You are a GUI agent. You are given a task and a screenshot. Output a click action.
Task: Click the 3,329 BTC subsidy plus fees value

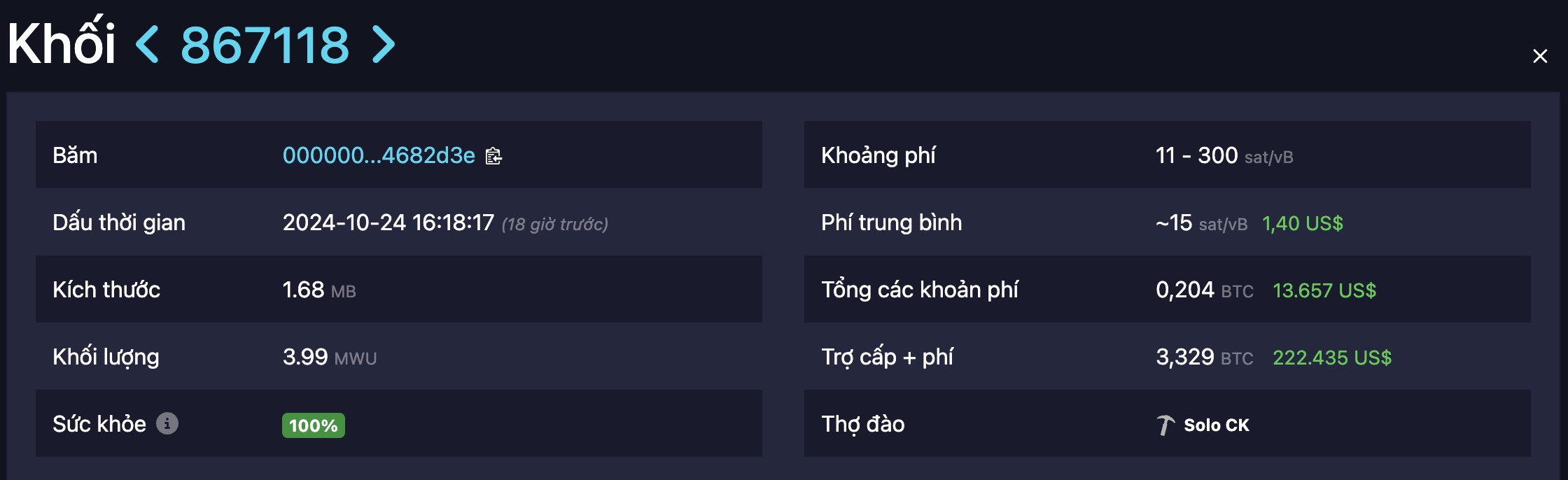coord(1205,357)
